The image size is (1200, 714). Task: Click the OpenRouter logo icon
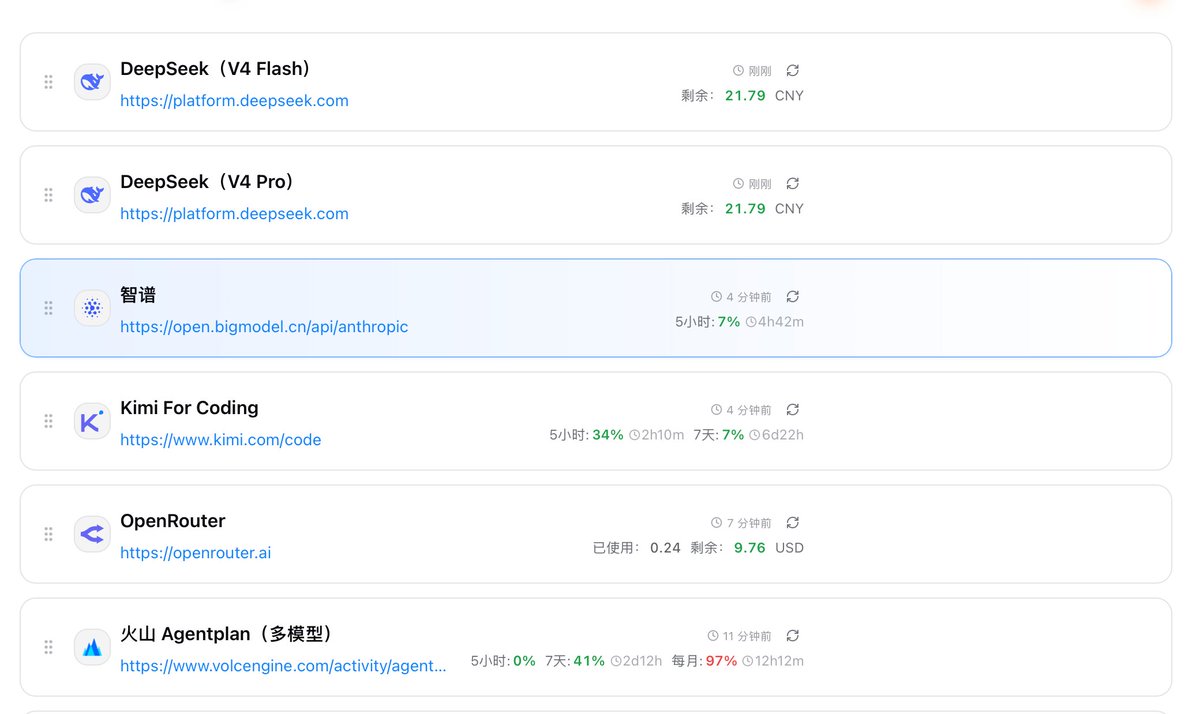pos(92,534)
